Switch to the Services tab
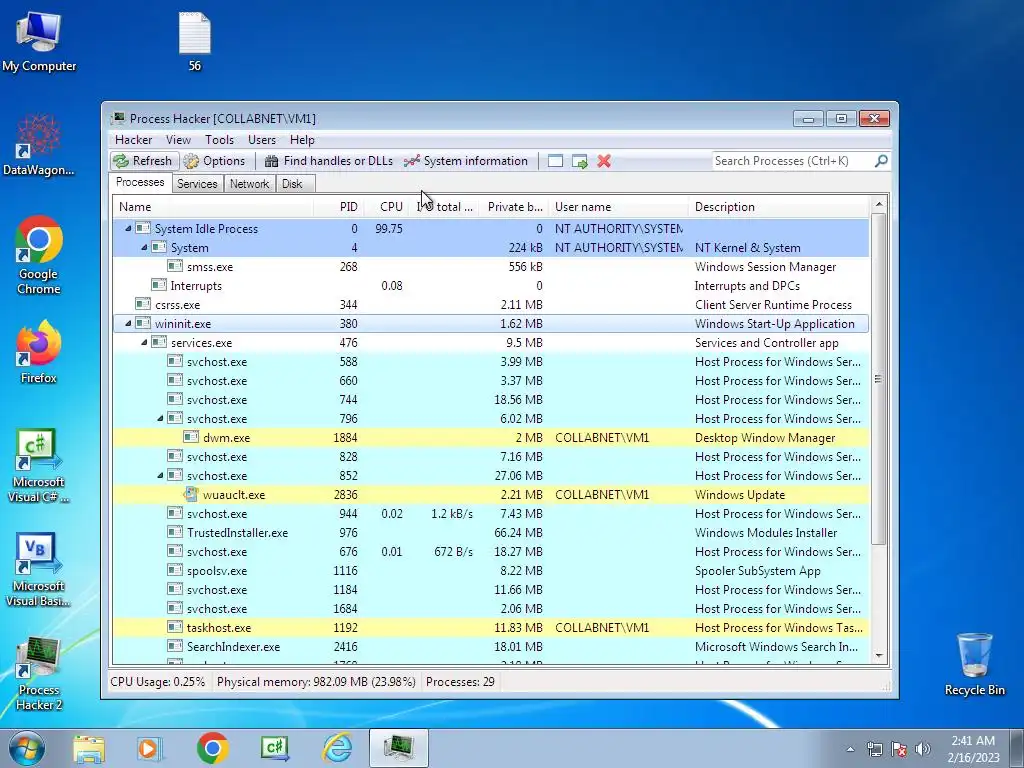The height and width of the screenshot is (768, 1024). pyautogui.click(x=197, y=184)
